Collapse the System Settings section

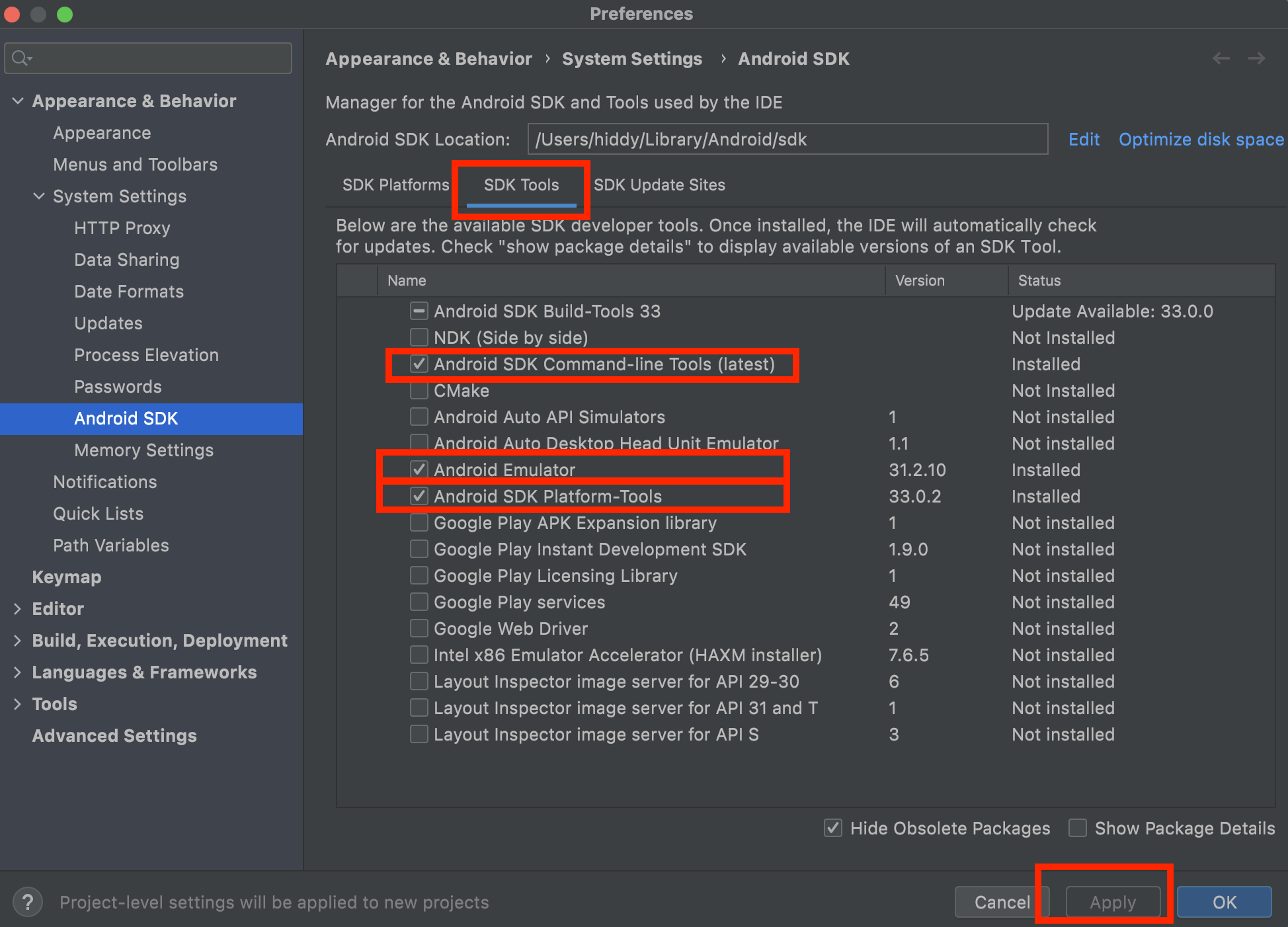pos(38,196)
